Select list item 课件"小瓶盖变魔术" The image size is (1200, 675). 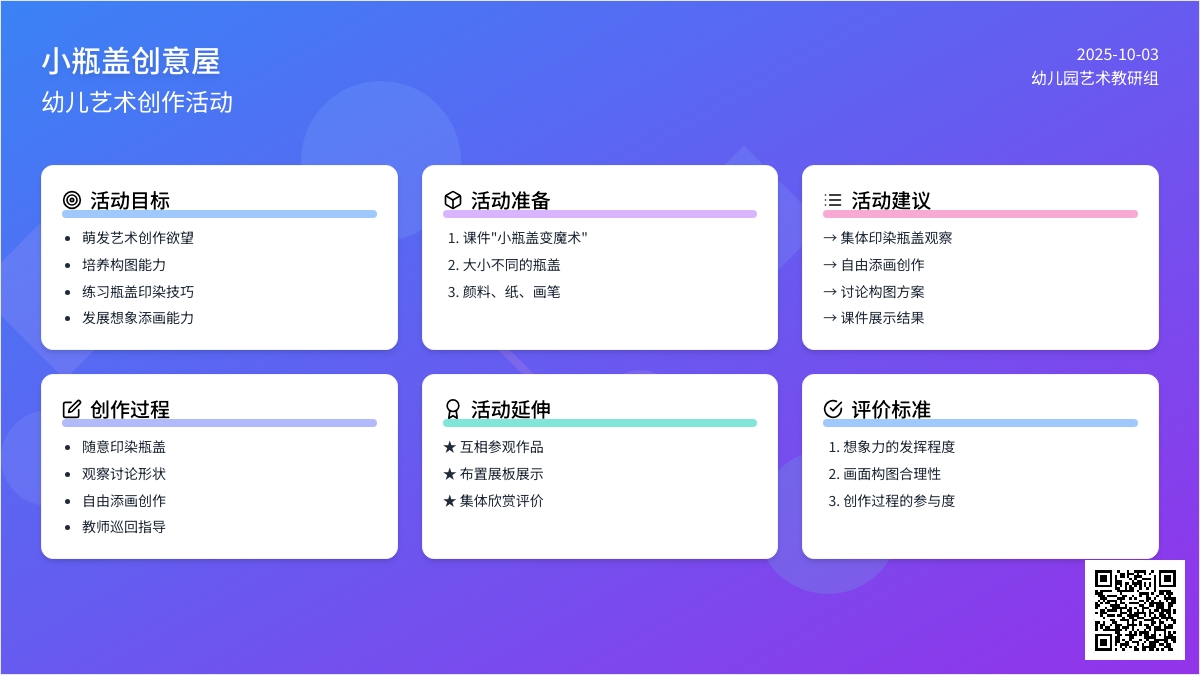pos(525,238)
